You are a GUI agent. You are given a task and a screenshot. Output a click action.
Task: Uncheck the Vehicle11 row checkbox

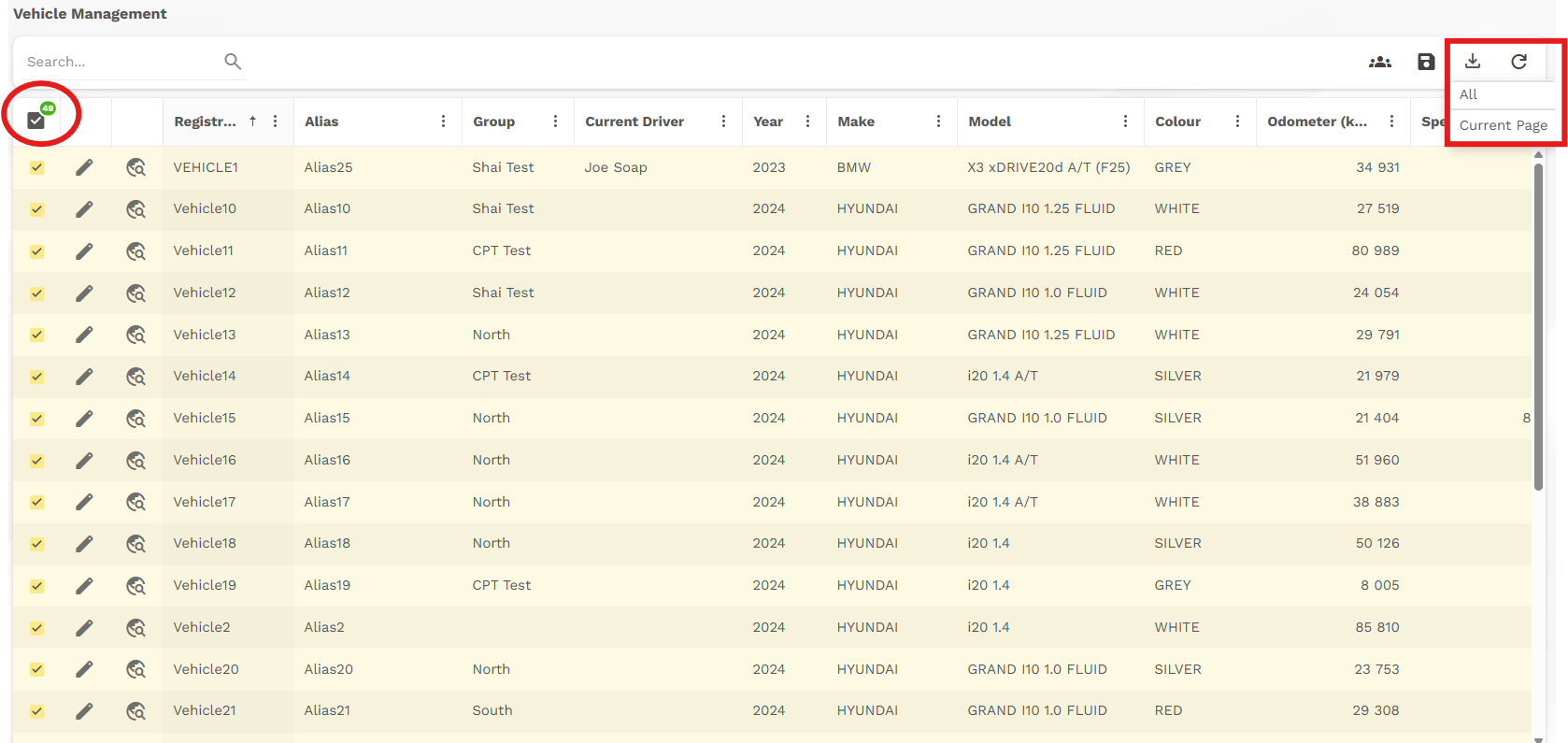pyautogui.click(x=36, y=251)
